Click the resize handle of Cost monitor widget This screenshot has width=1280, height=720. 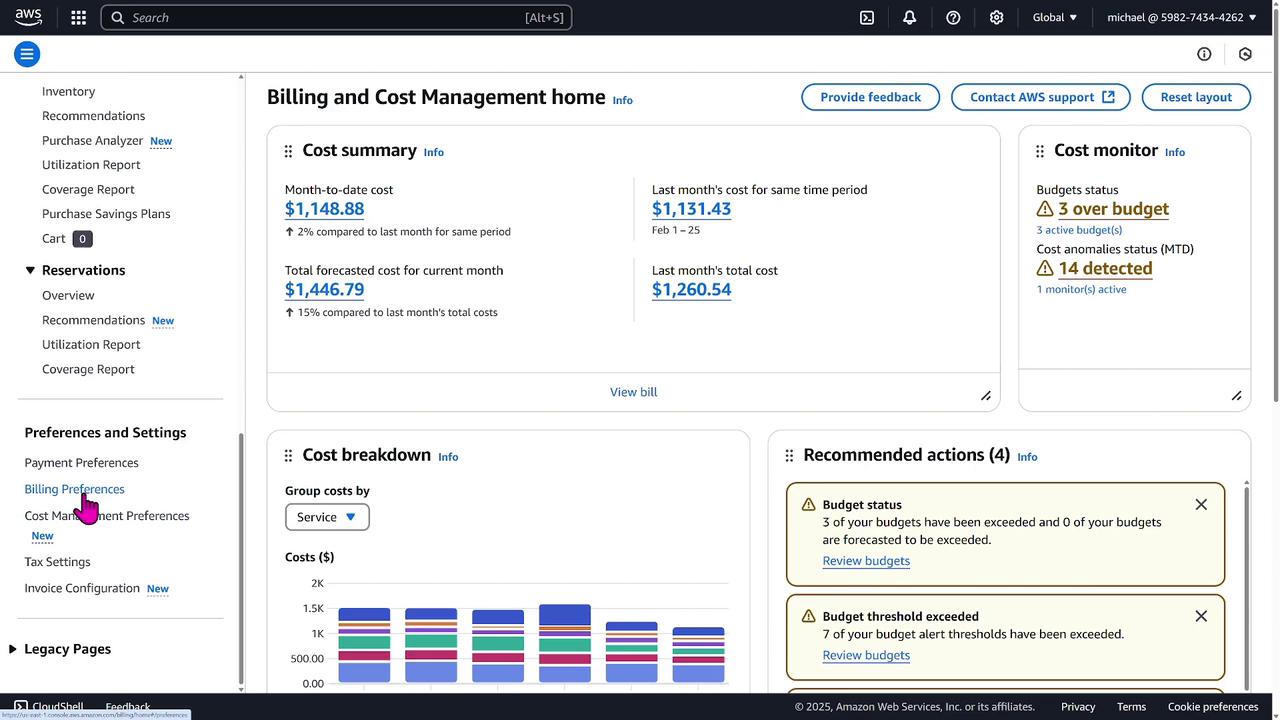pos(1236,396)
